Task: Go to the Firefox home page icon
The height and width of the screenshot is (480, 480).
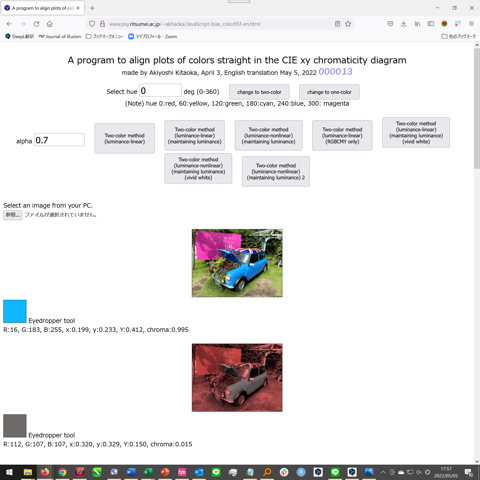Action: click(x=50, y=24)
